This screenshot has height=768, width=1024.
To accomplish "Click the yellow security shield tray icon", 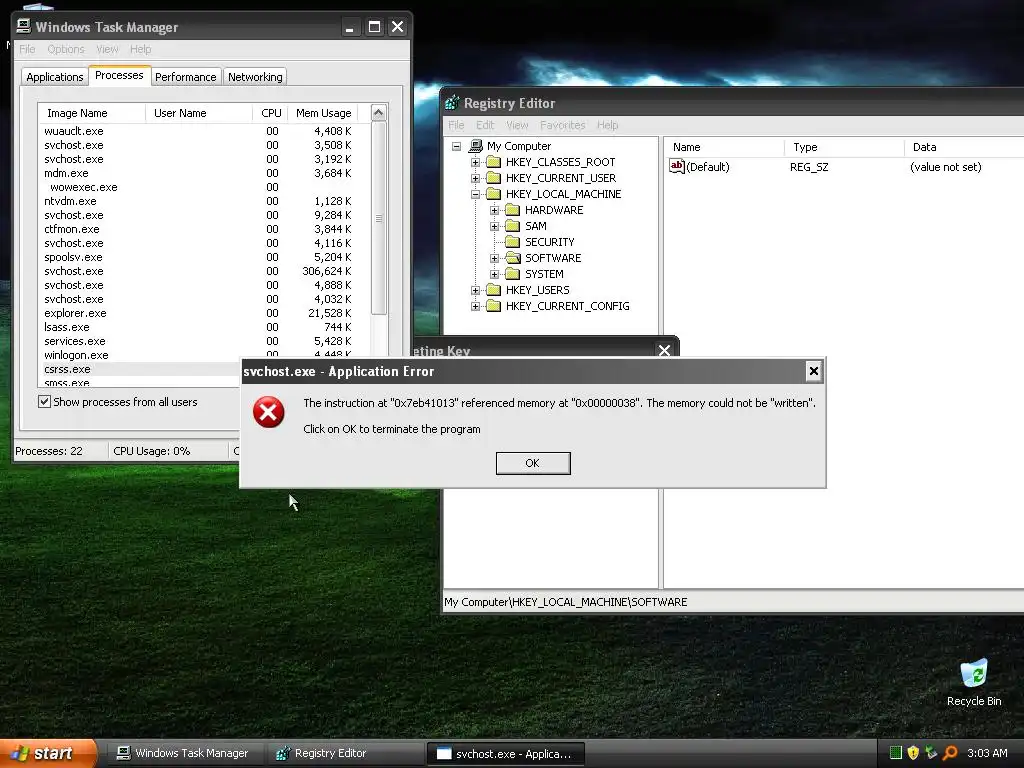I will pos(913,753).
